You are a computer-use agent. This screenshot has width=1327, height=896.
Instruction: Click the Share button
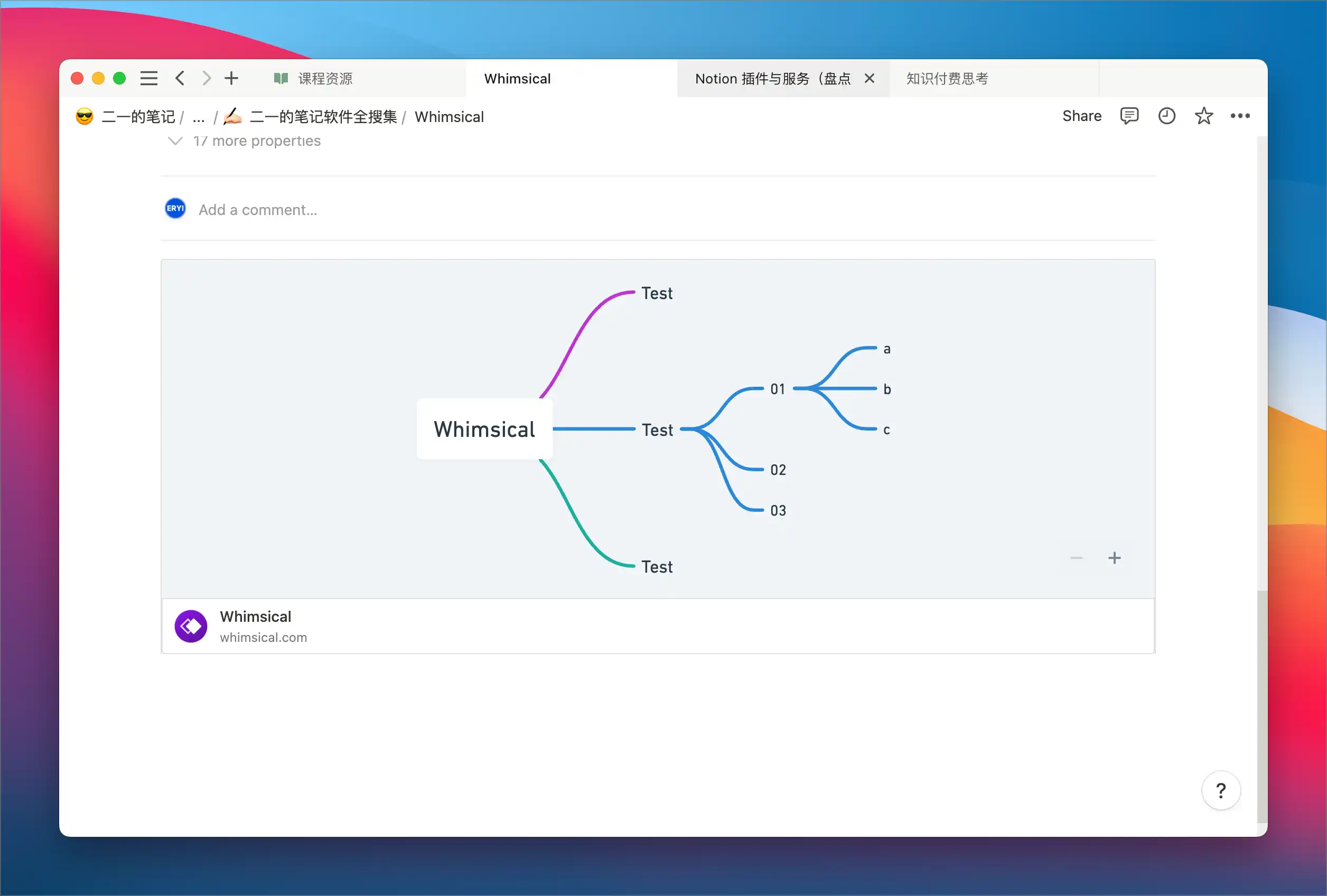click(1081, 116)
